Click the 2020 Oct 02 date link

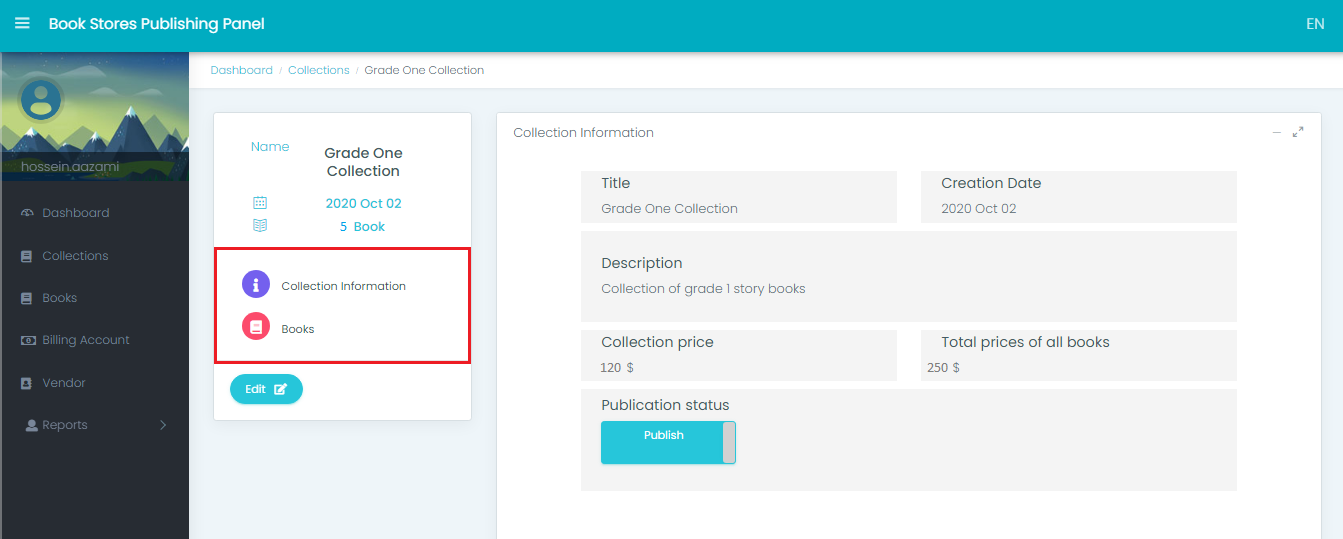[x=363, y=203]
